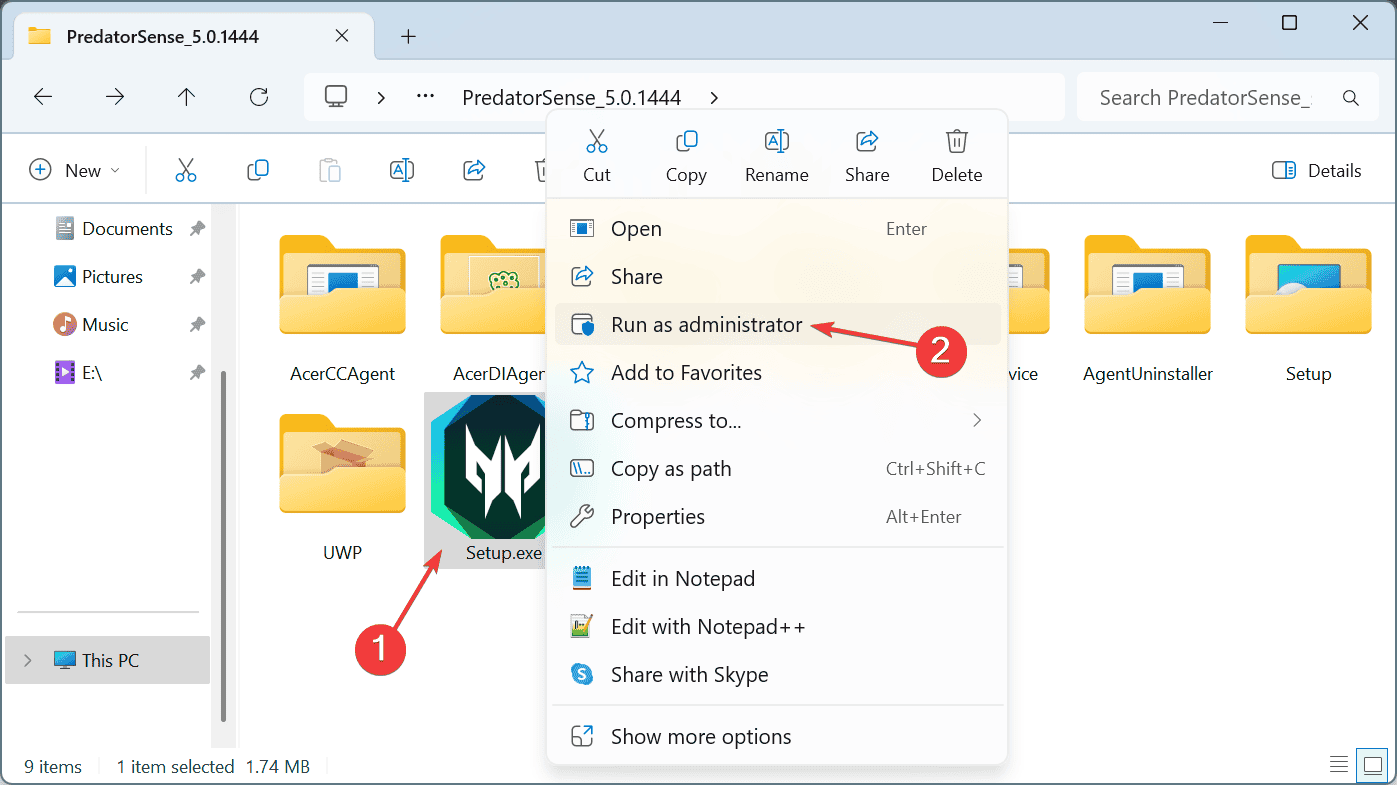The width and height of the screenshot is (1397, 785).
Task: Click the toolbar Rename icon
Action: (x=402, y=171)
